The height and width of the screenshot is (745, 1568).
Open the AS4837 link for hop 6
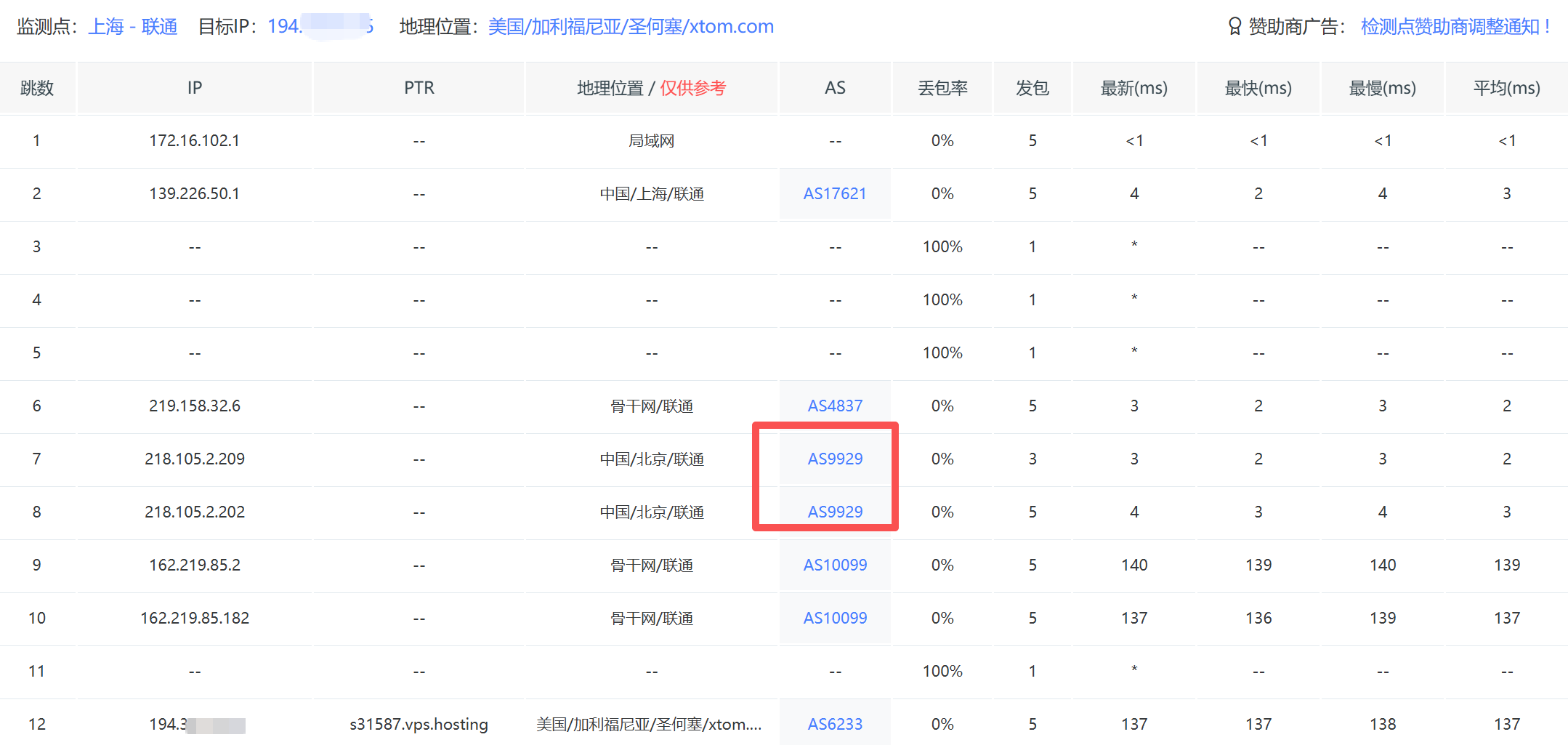(x=835, y=406)
